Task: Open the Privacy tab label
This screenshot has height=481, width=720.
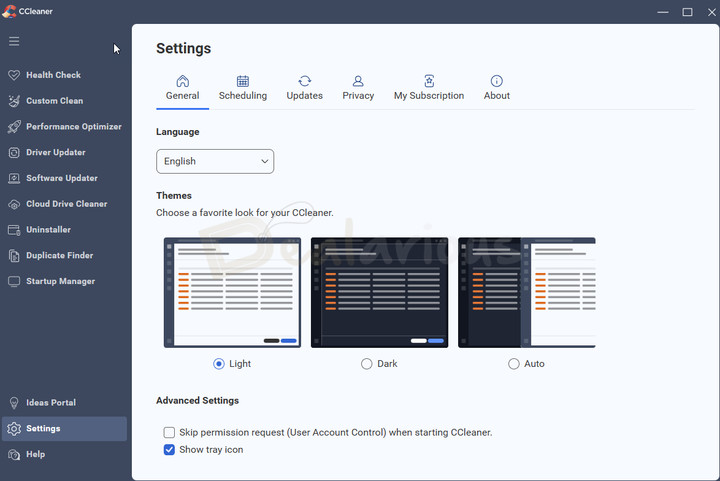Action: [358, 95]
